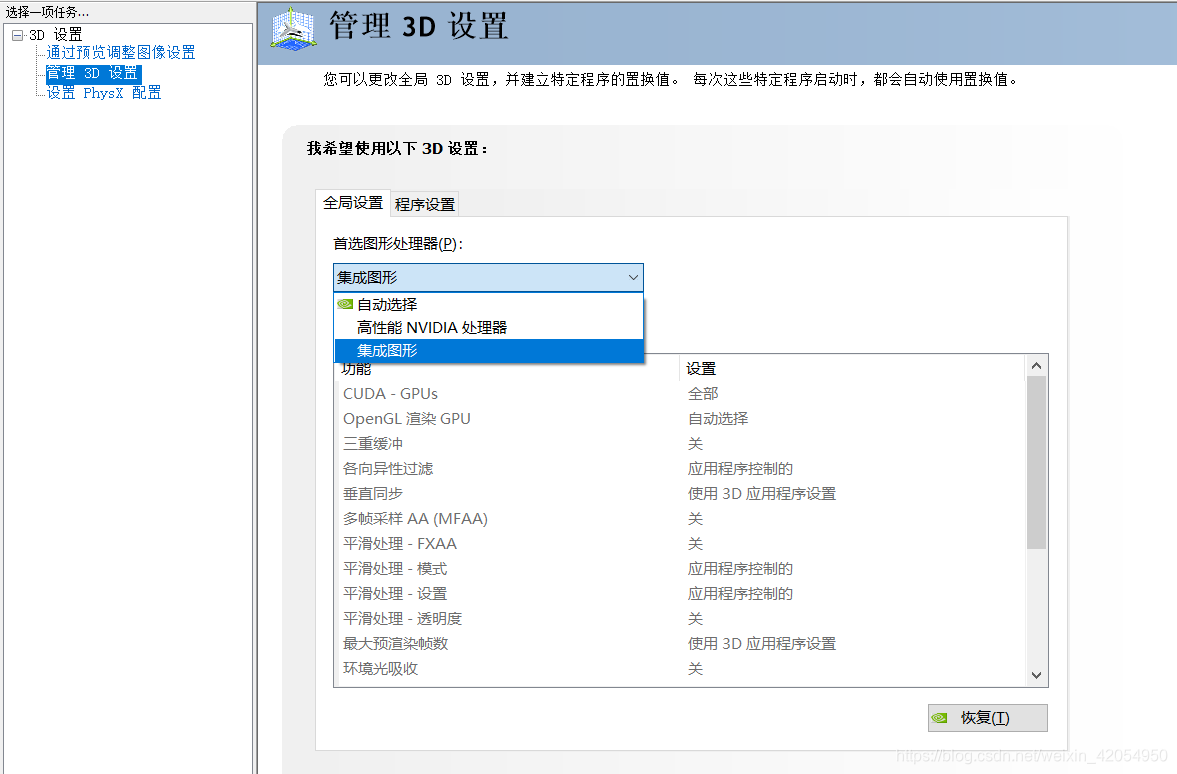This screenshot has height=774, width=1177.
Task: Select the 平滑处理 - 透明度 row
Action: [680, 619]
